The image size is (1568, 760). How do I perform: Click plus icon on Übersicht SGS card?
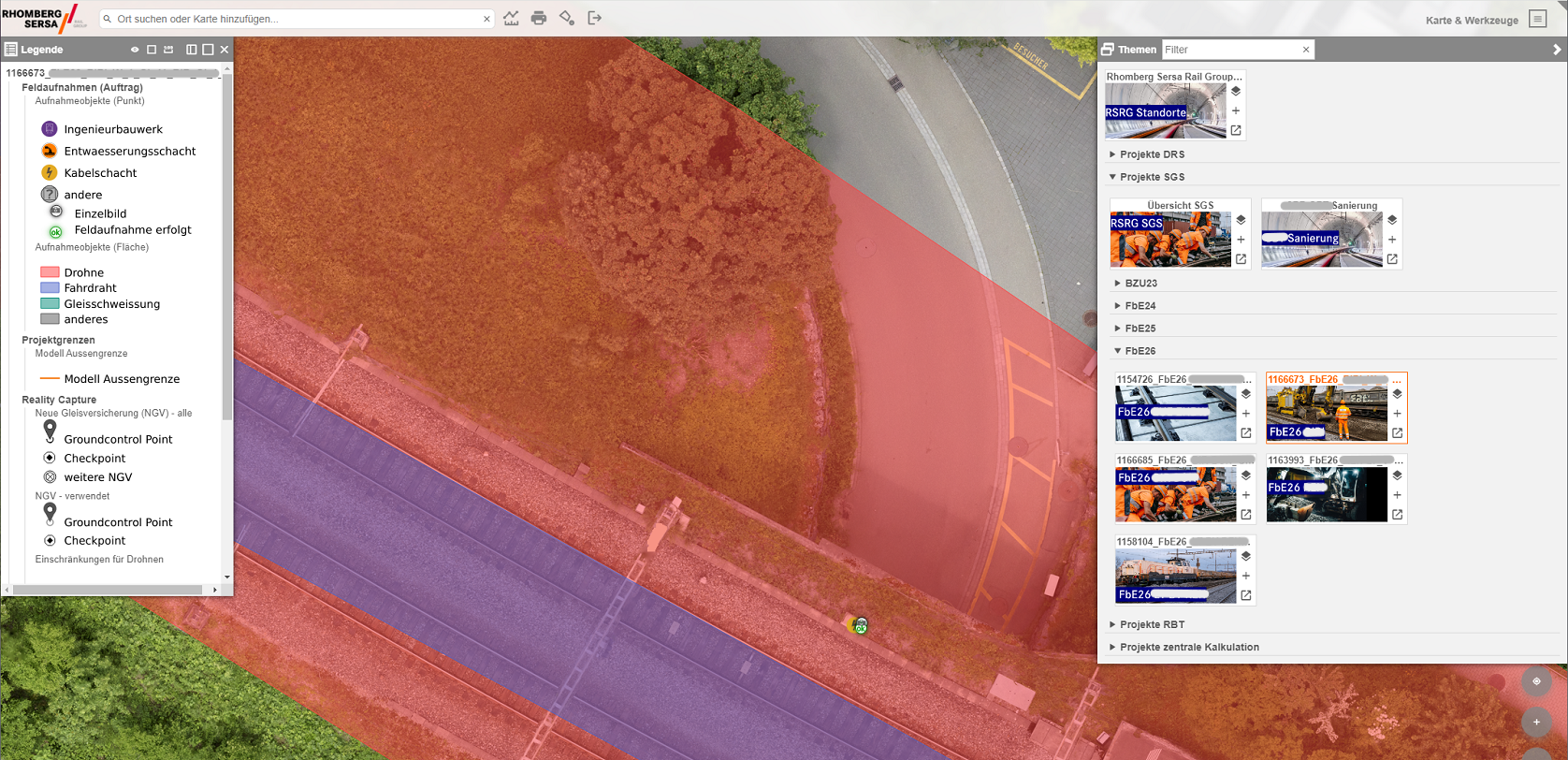point(1241,240)
